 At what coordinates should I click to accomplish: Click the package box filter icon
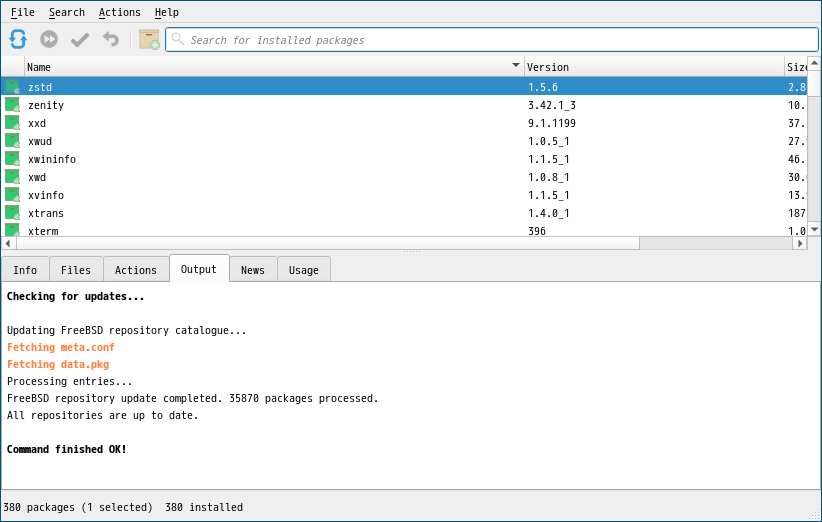coord(149,39)
